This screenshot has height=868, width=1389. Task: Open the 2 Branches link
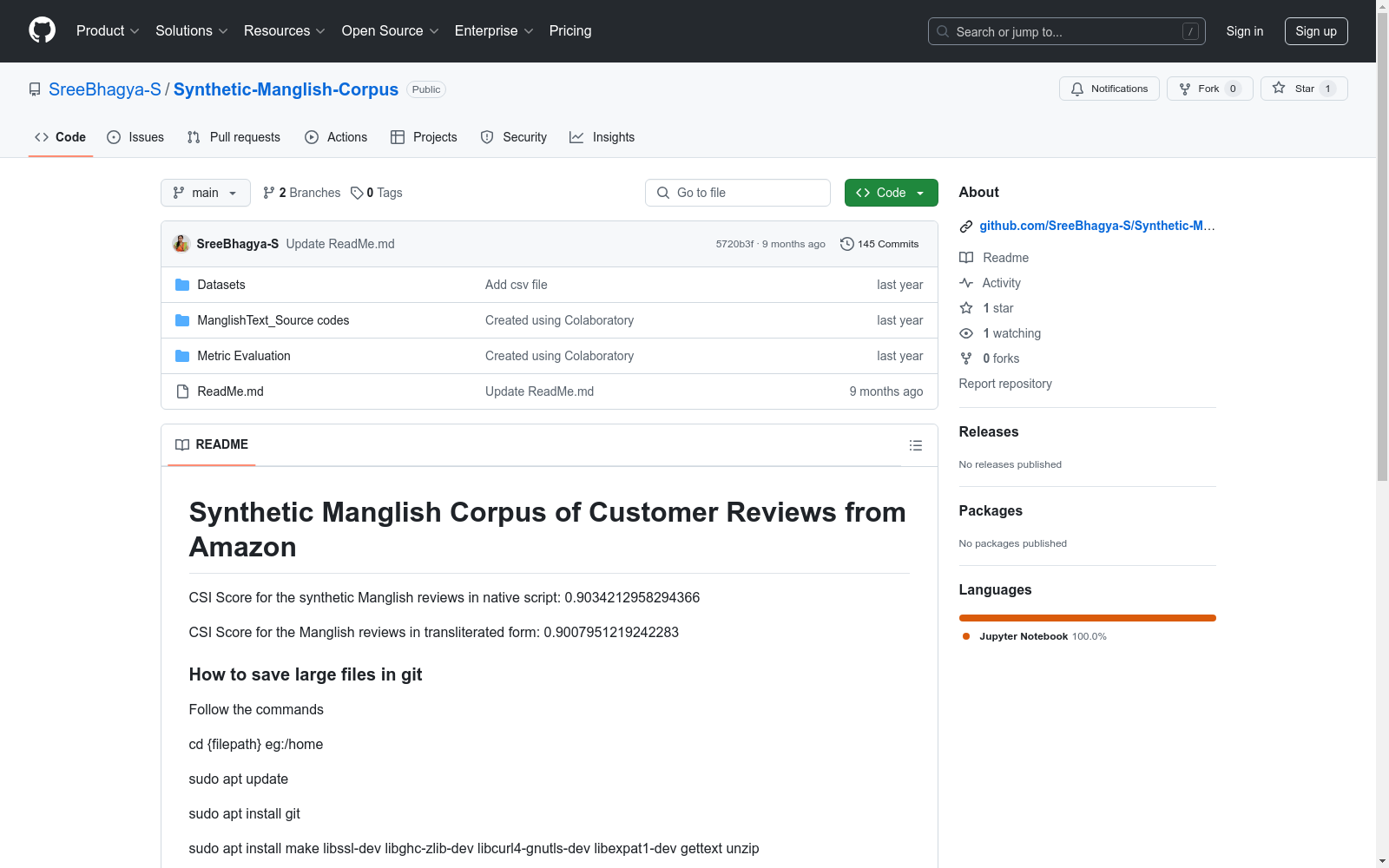click(x=302, y=193)
